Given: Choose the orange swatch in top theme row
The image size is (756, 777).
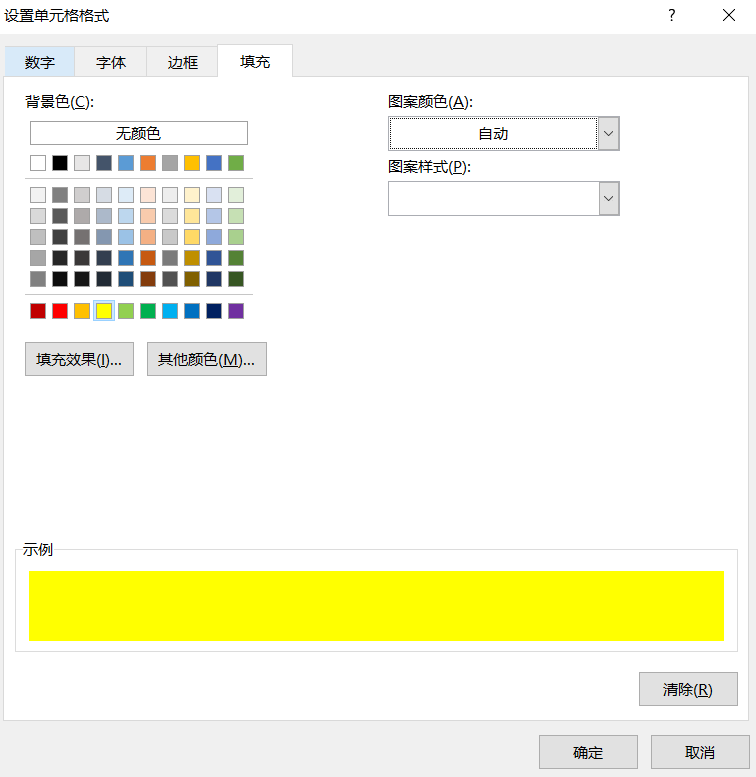Looking at the screenshot, I should (148, 163).
